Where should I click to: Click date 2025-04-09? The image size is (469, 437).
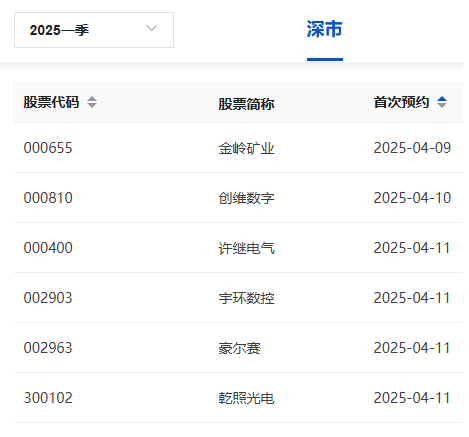pos(412,148)
